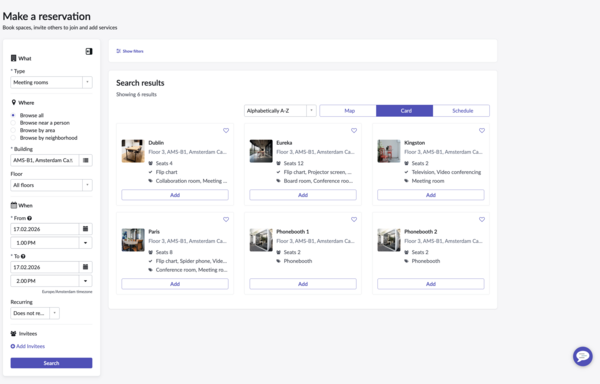Open the 1.00 PM start time dropdown
600x384 pixels.
(51, 243)
